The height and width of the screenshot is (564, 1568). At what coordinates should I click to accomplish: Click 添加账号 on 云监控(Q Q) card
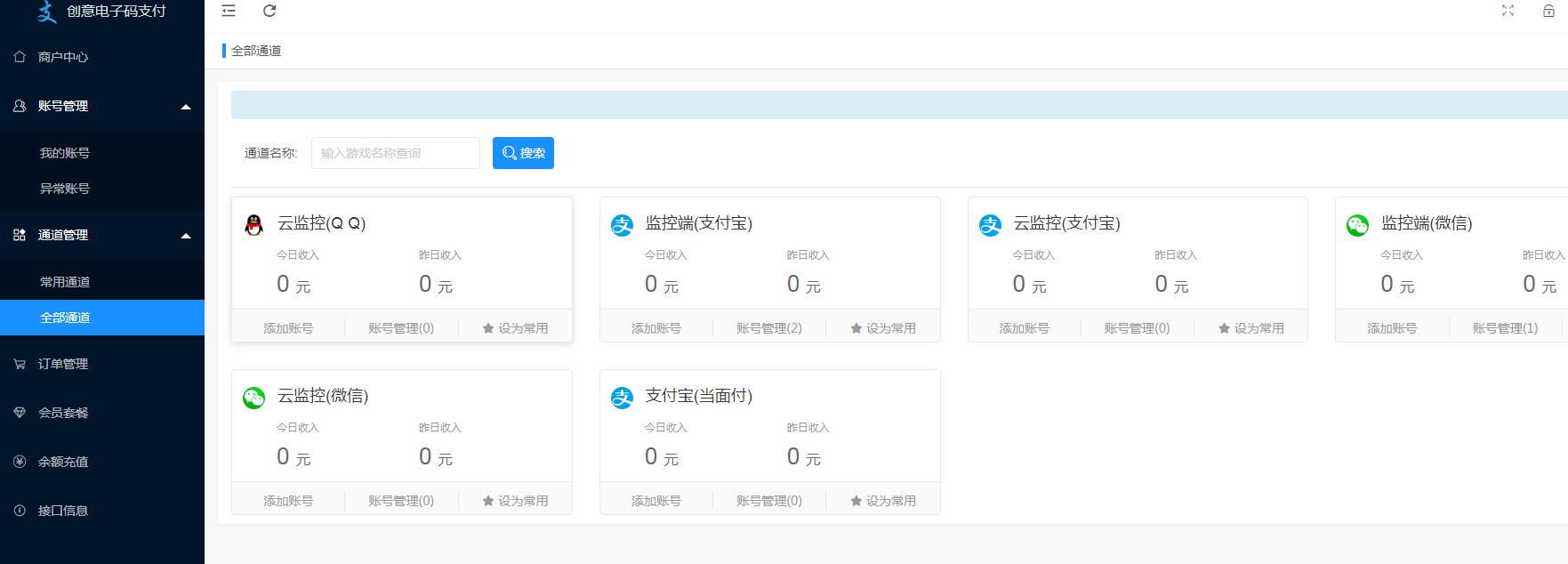coord(288,328)
